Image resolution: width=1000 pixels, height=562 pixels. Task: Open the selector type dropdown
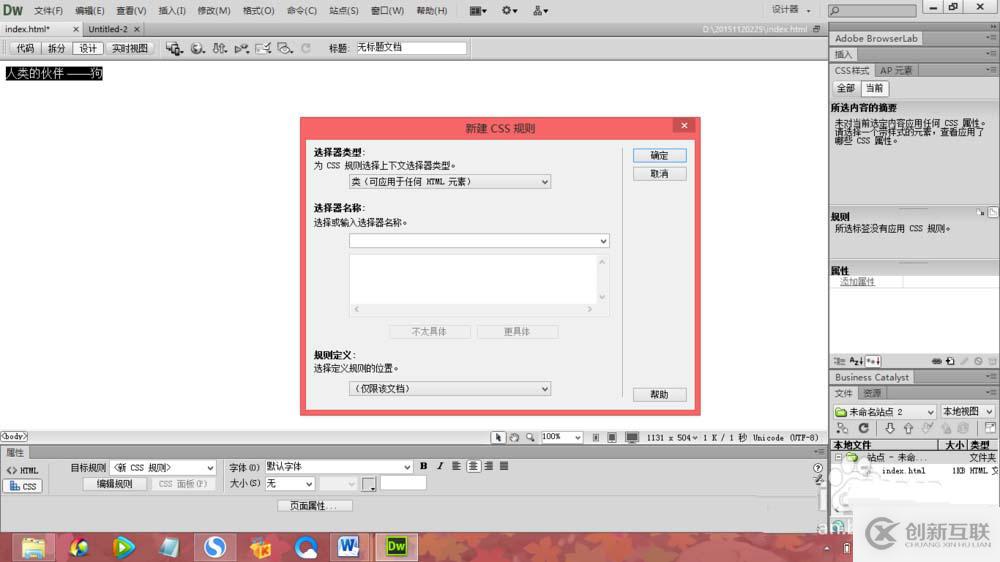point(450,182)
